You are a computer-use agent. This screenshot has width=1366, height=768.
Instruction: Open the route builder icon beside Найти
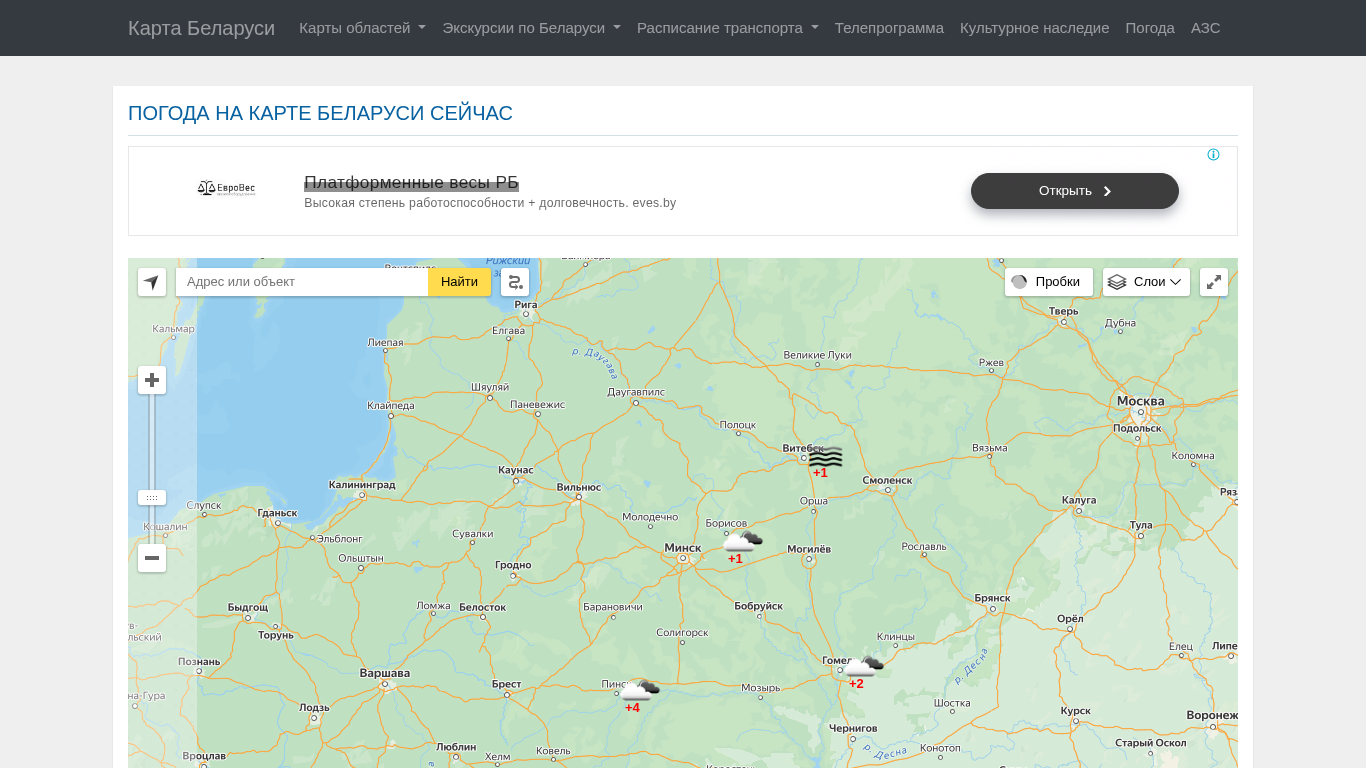(x=515, y=282)
